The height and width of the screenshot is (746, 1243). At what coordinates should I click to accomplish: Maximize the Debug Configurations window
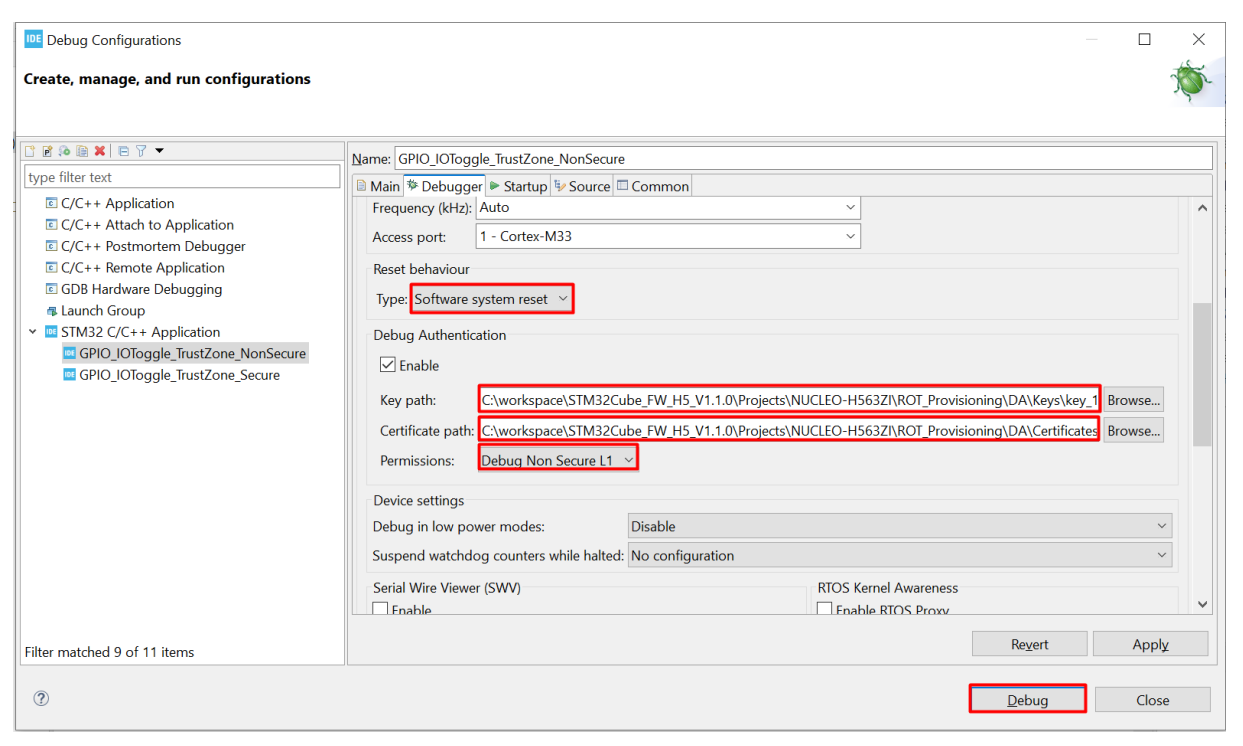pos(1144,40)
